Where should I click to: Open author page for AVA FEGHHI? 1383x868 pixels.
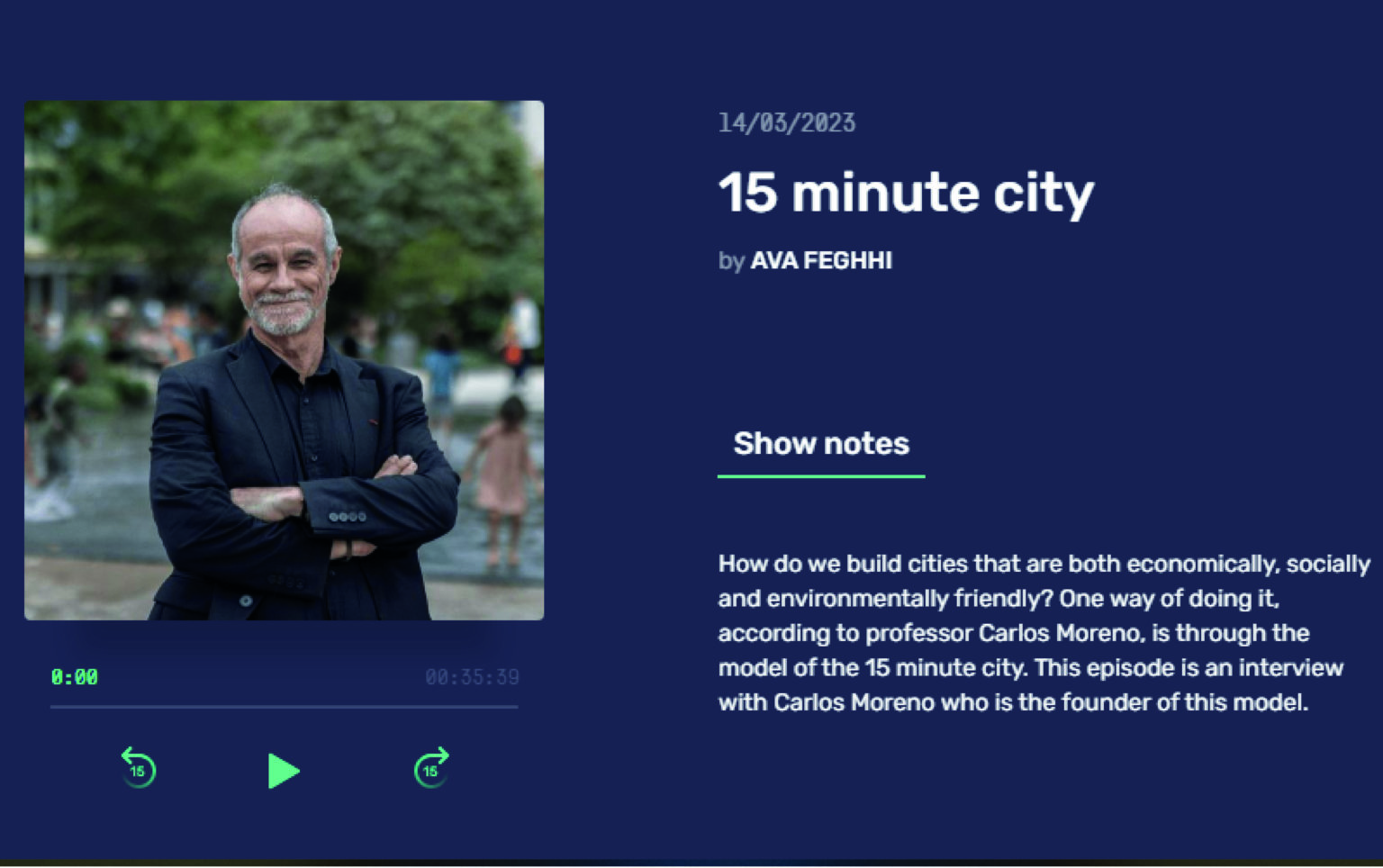[821, 261]
